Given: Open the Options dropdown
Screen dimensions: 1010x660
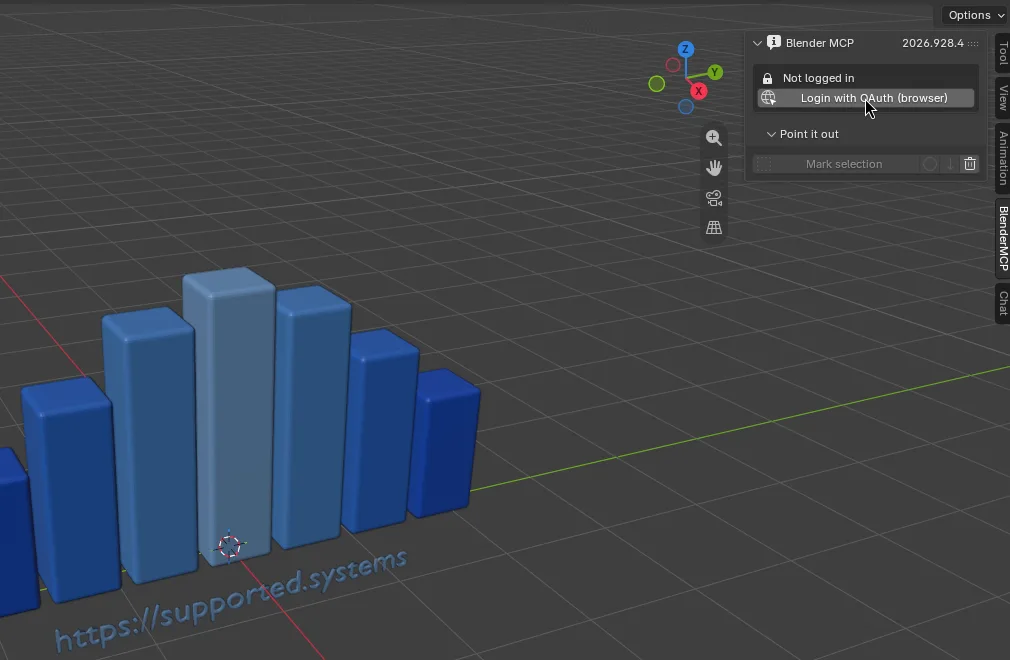Looking at the screenshot, I should tap(975, 15).
